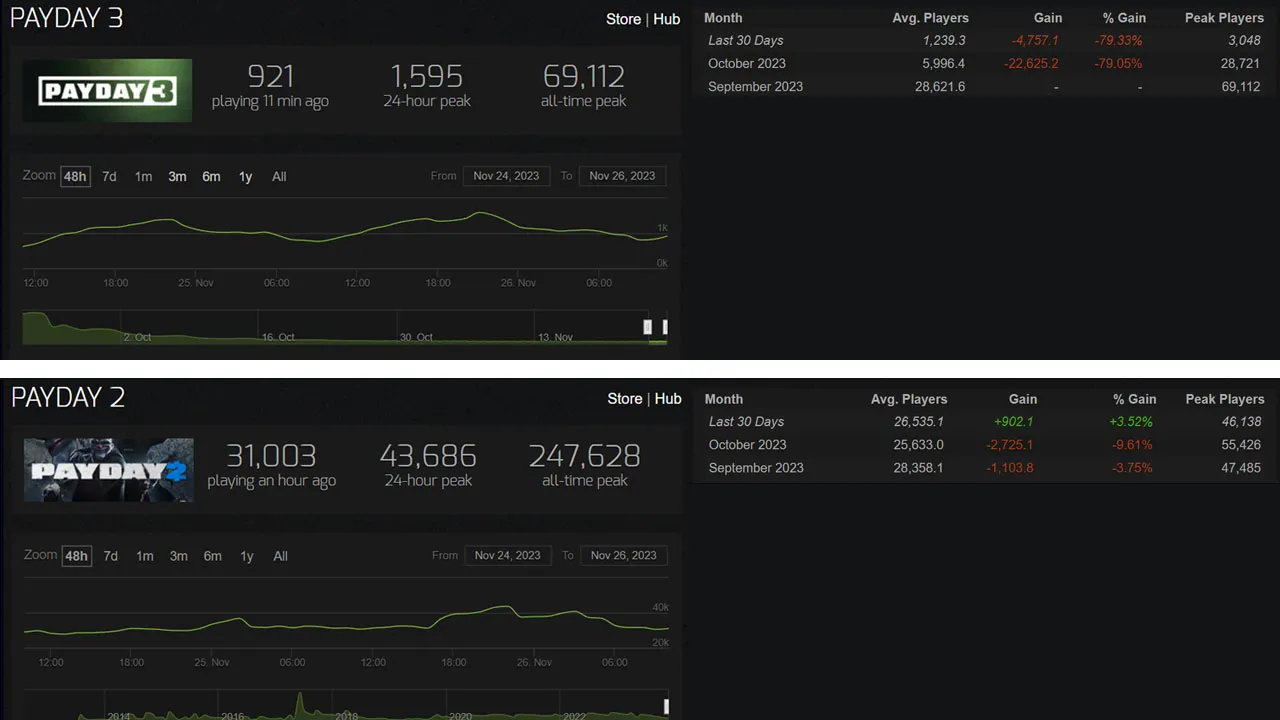The image size is (1280, 720).
Task: Select 3m zoom on PAYDAY 3 chart
Action: pyautogui.click(x=177, y=177)
